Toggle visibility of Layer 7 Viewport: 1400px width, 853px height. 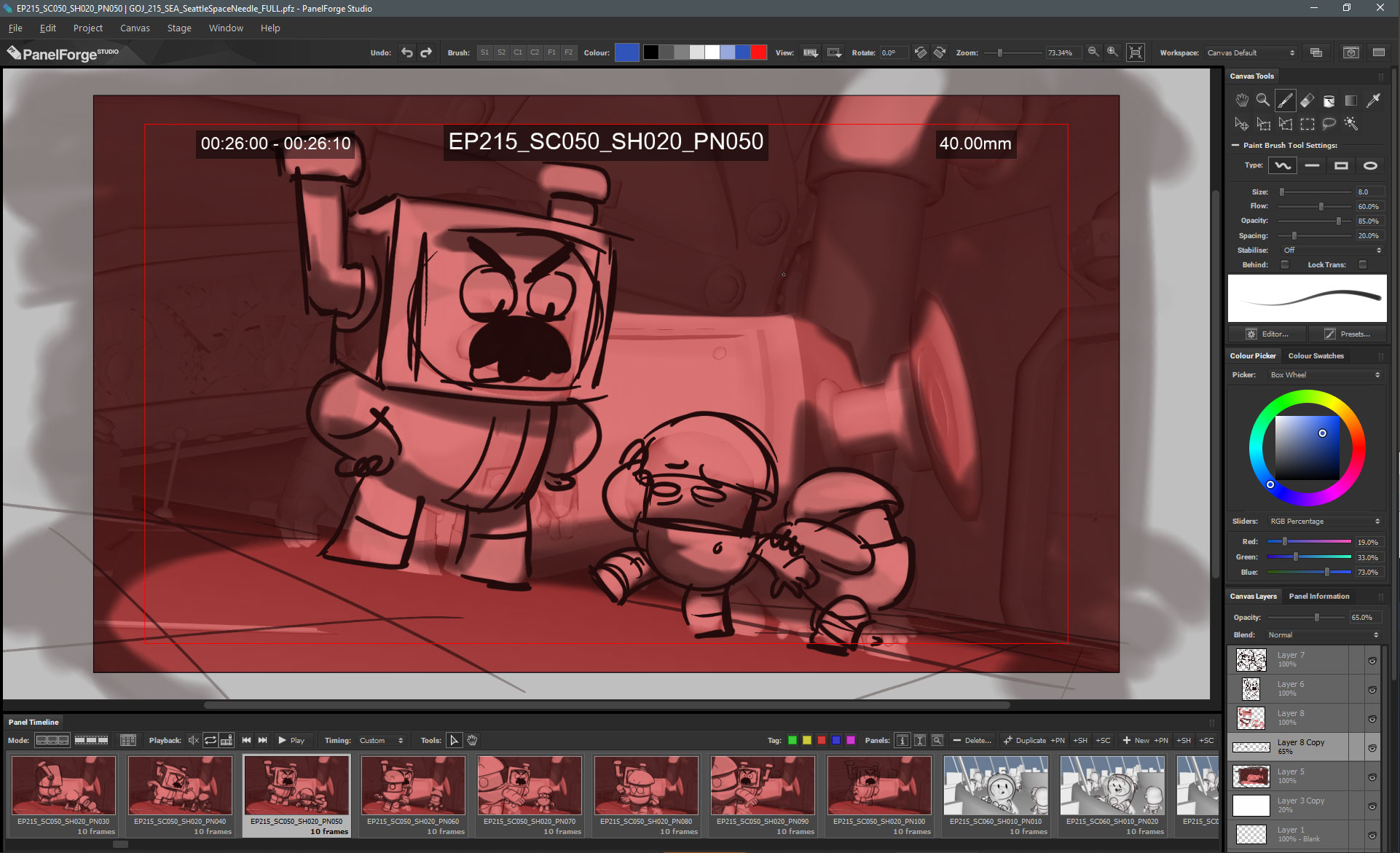click(1372, 660)
